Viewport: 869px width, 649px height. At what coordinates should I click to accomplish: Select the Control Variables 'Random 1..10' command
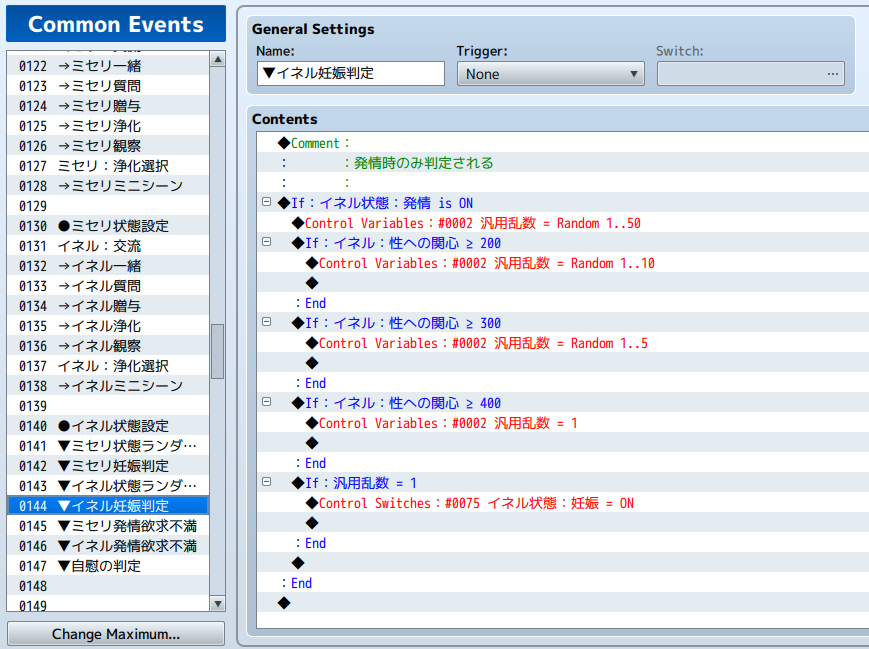click(x=563, y=263)
